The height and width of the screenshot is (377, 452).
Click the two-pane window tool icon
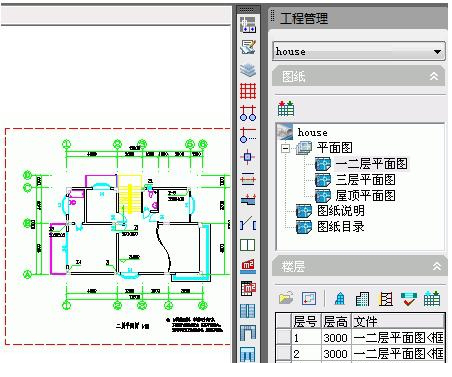click(248, 245)
